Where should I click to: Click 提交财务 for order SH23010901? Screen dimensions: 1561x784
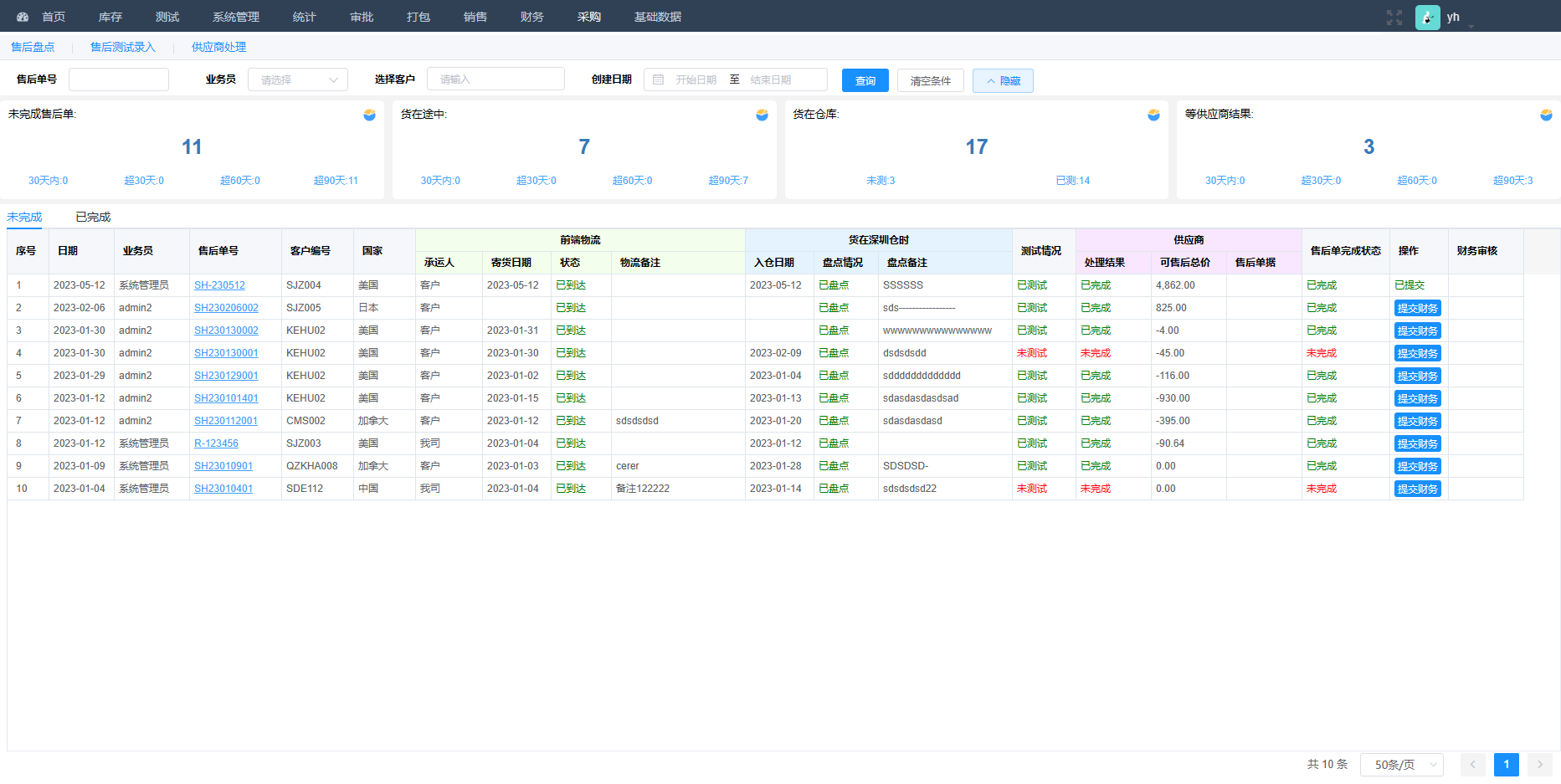point(1417,466)
